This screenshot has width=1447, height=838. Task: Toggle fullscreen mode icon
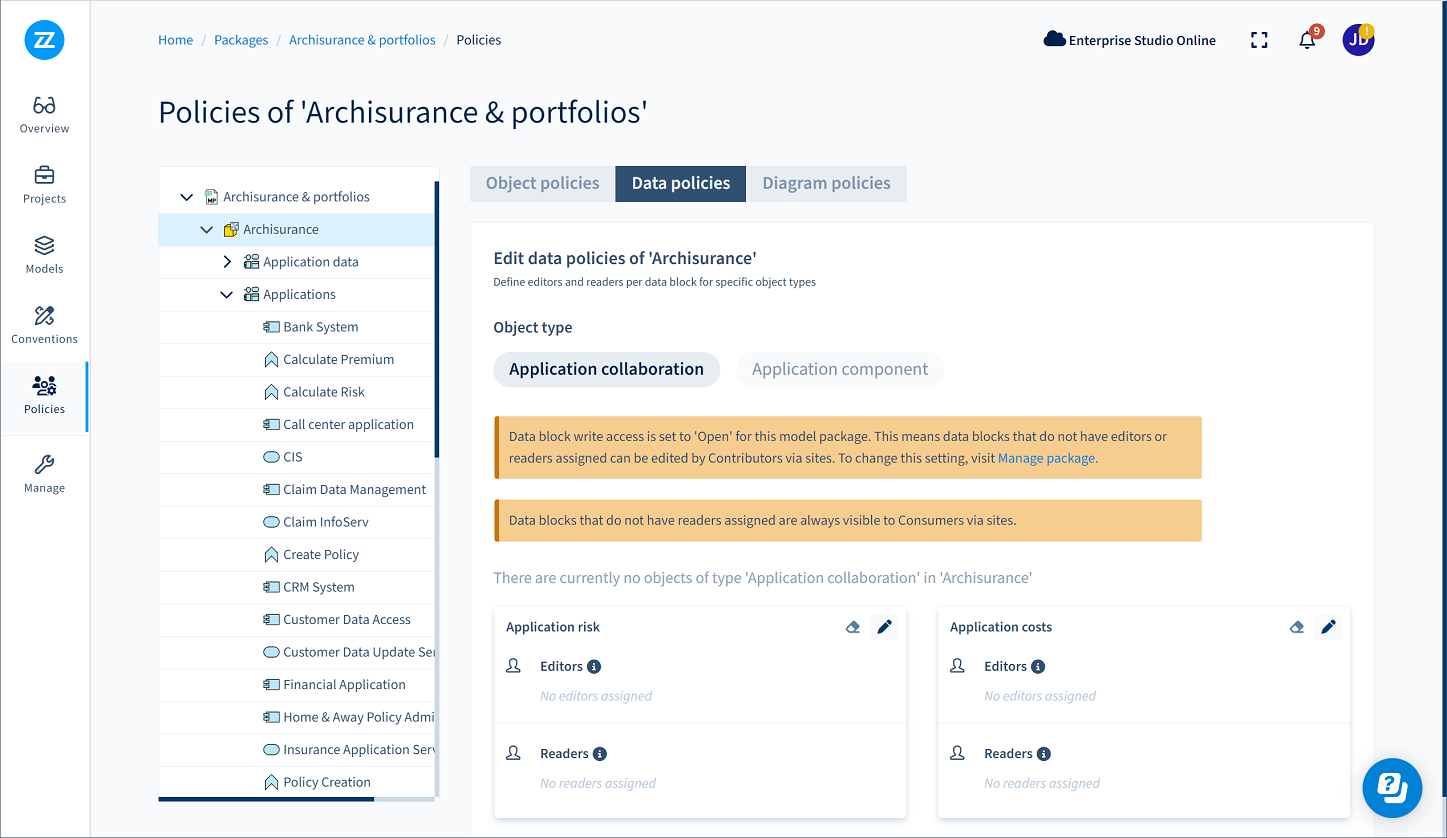pyautogui.click(x=1259, y=40)
